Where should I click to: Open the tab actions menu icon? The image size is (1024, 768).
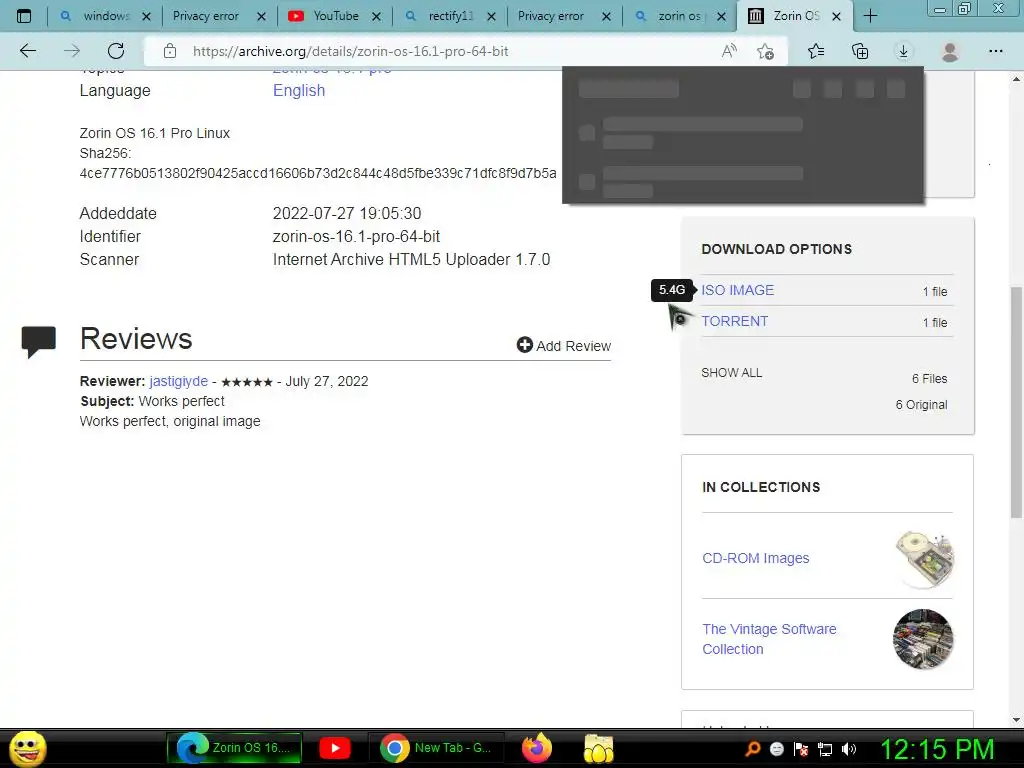click(24, 16)
